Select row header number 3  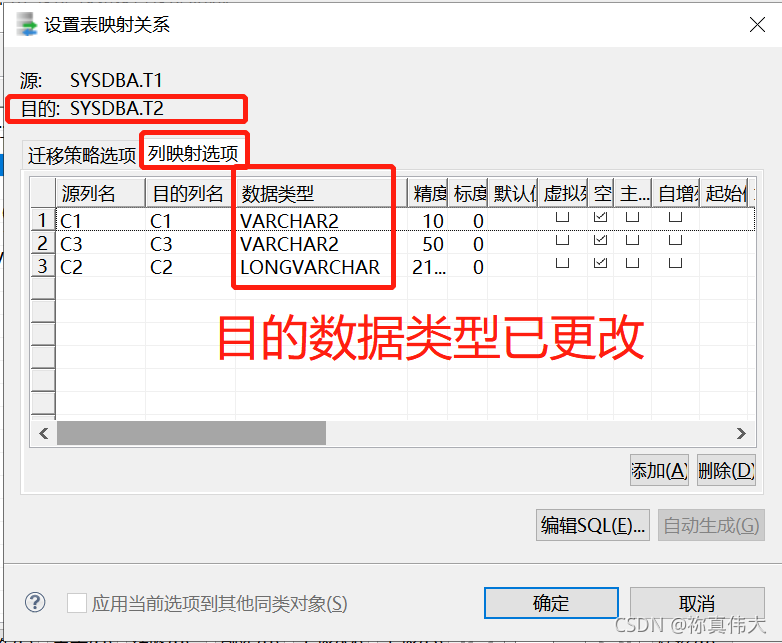tap(43, 266)
